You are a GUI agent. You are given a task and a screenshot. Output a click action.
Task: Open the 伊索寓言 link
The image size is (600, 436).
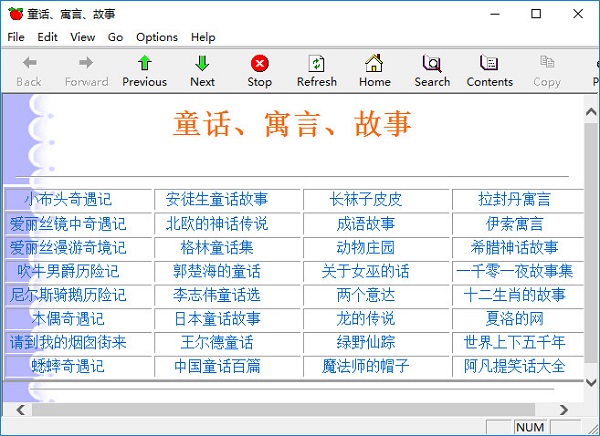(515, 223)
